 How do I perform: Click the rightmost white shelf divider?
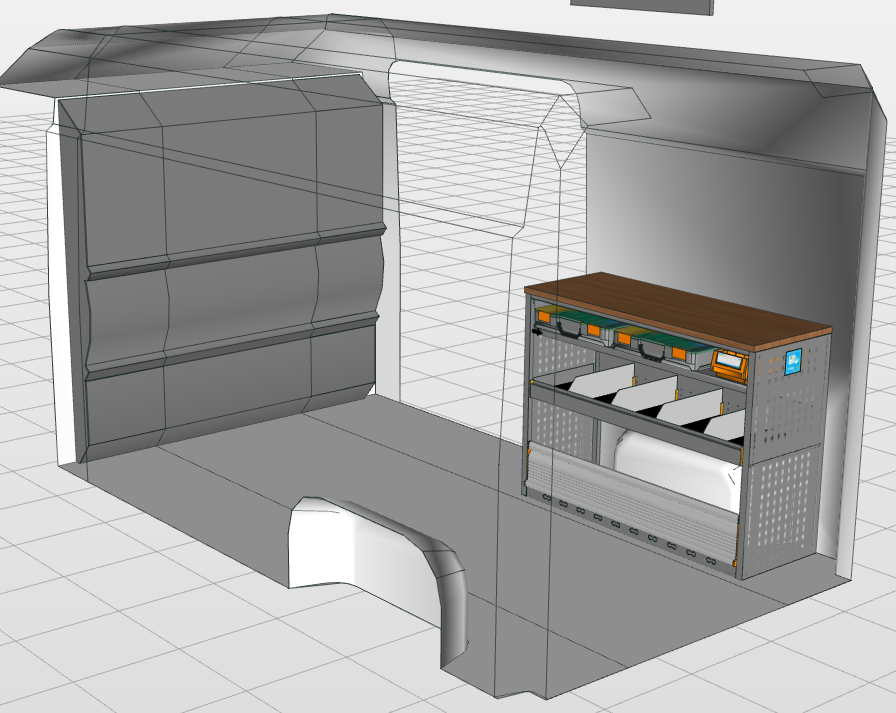click(727, 424)
